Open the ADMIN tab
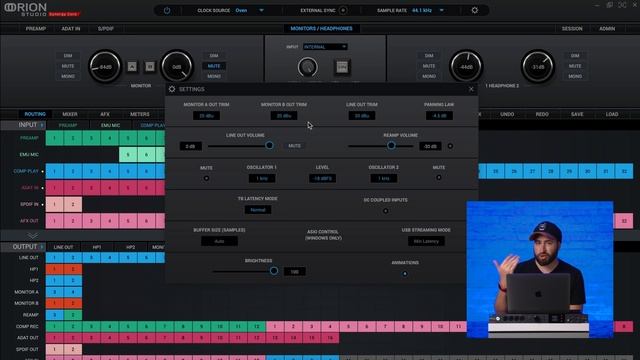The height and width of the screenshot is (360, 640). click(x=607, y=29)
